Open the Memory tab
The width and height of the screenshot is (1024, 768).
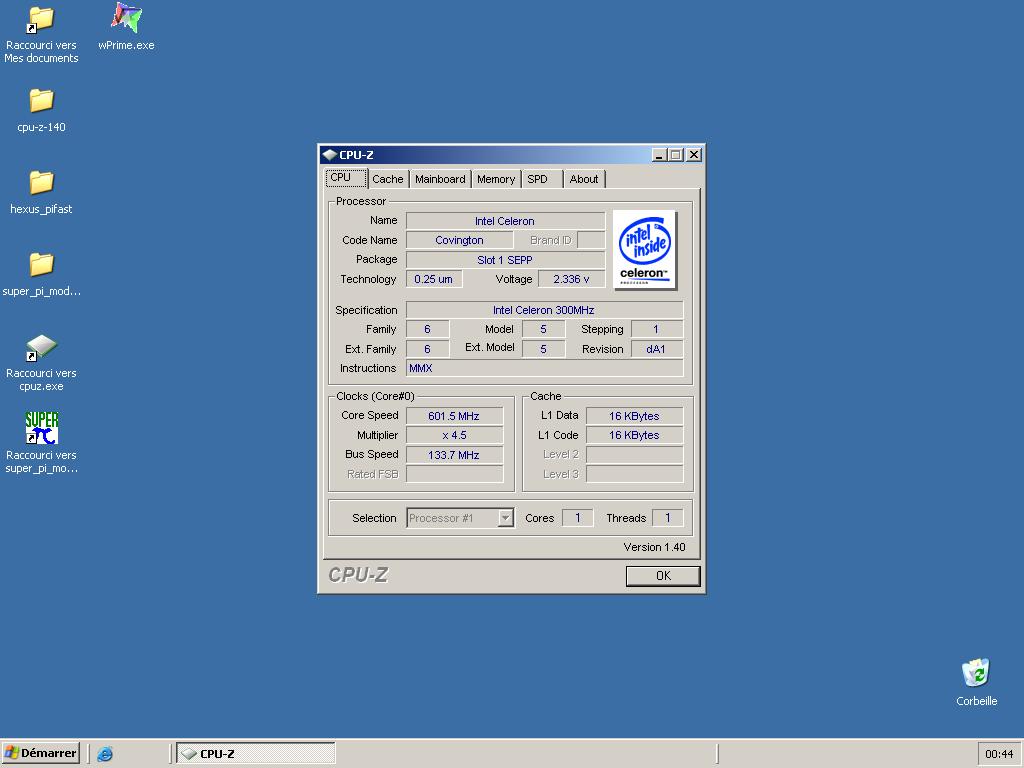pyautogui.click(x=496, y=179)
